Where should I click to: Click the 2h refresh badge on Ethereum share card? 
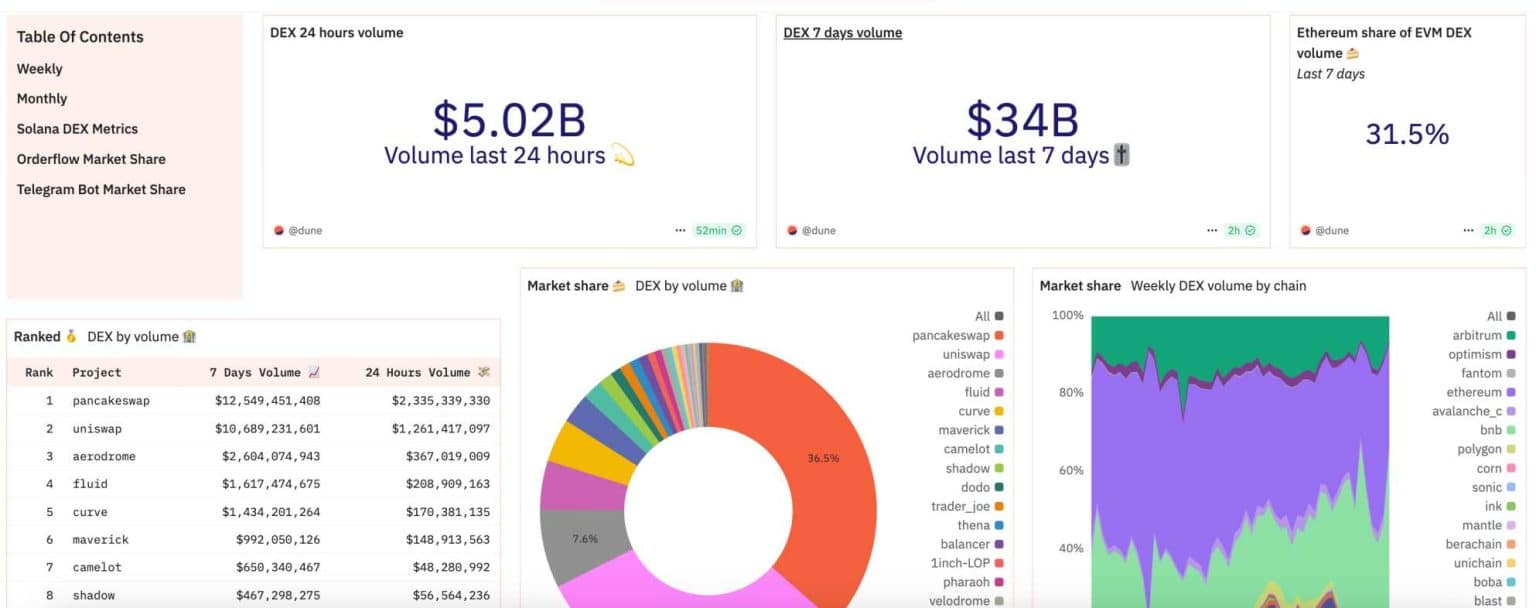point(1497,230)
